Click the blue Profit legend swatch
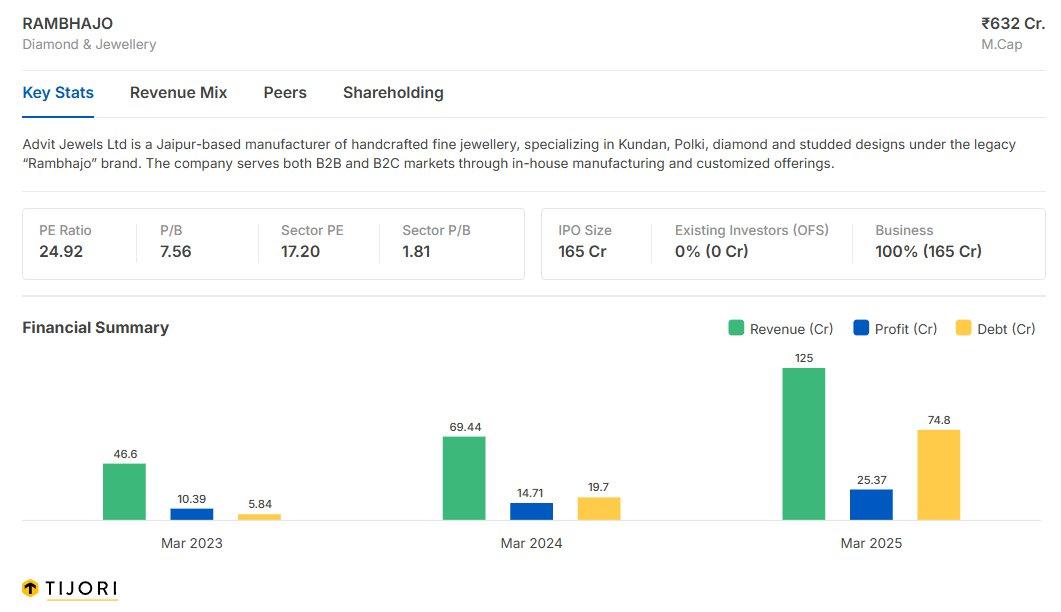 coord(861,328)
